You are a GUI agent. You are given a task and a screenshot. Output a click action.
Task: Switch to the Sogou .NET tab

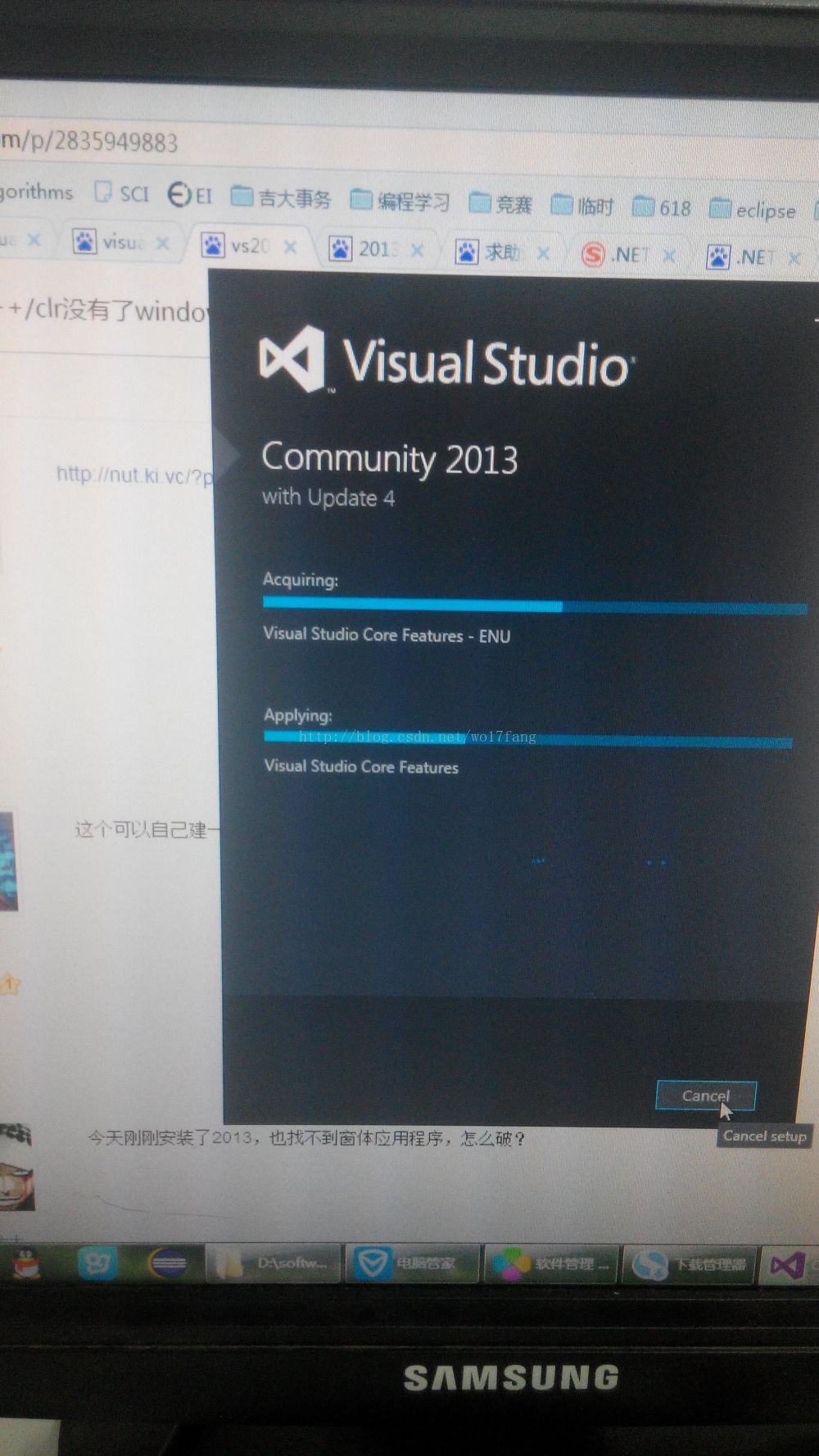tap(629, 255)
